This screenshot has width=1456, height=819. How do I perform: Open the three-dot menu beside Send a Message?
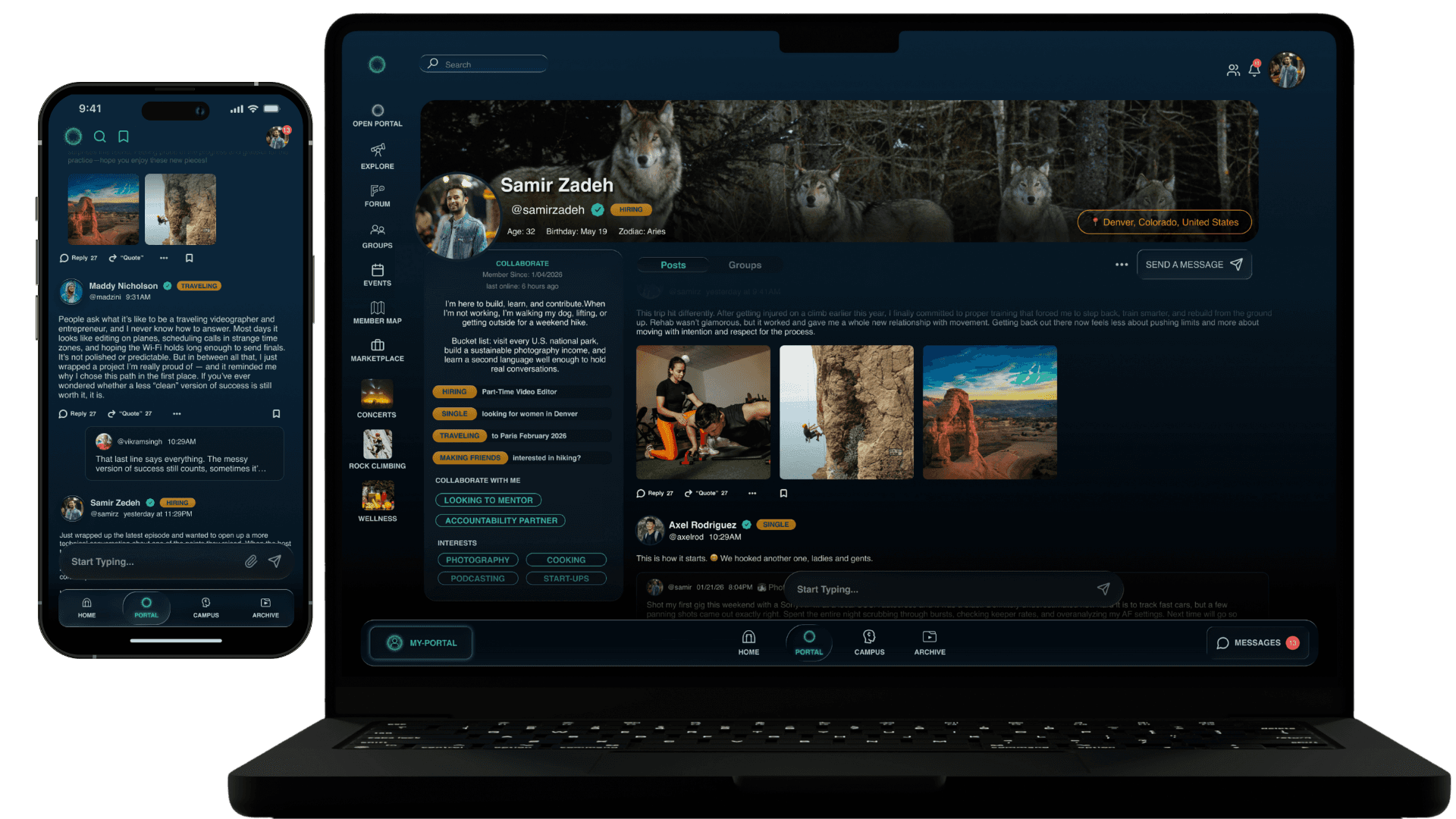click(1122, 265)
